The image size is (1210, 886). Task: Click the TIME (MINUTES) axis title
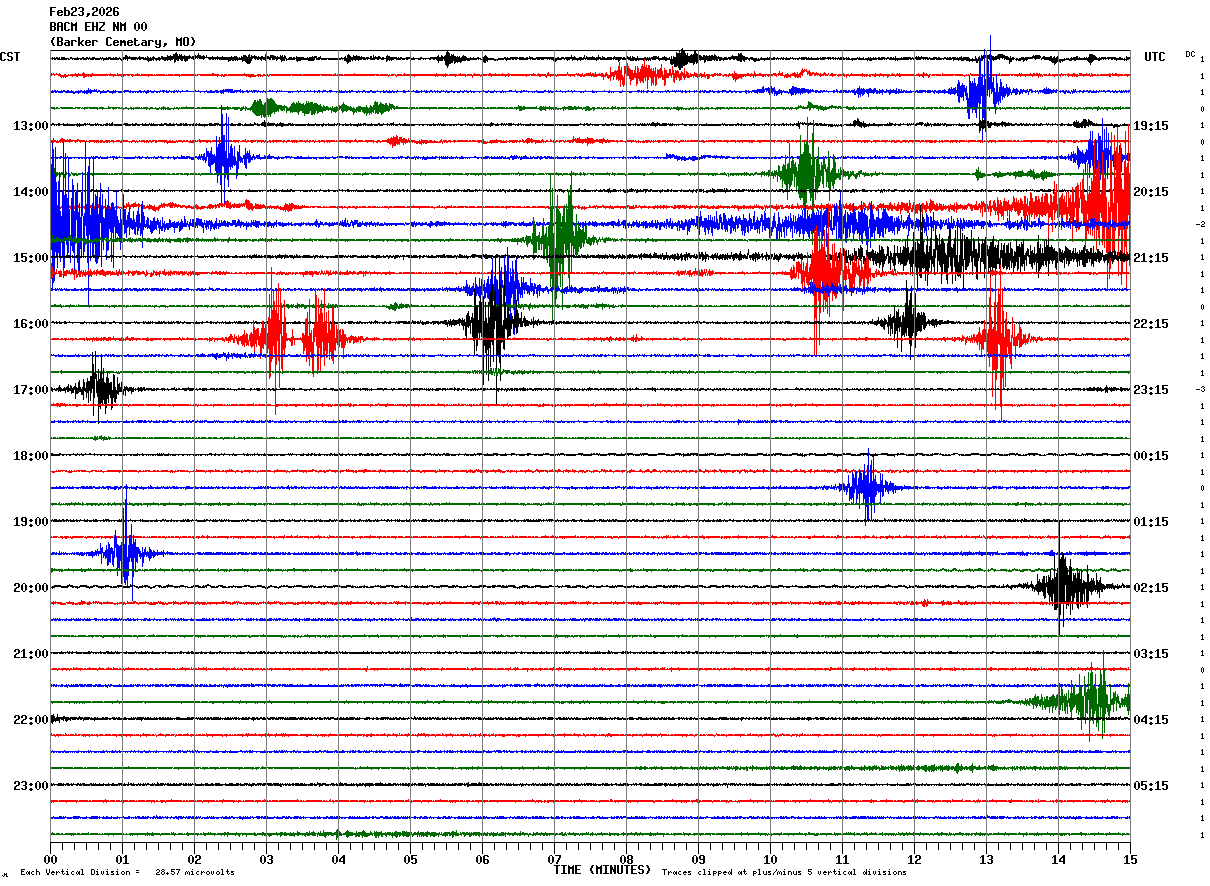pyautogui.click(x=602, y=870)
